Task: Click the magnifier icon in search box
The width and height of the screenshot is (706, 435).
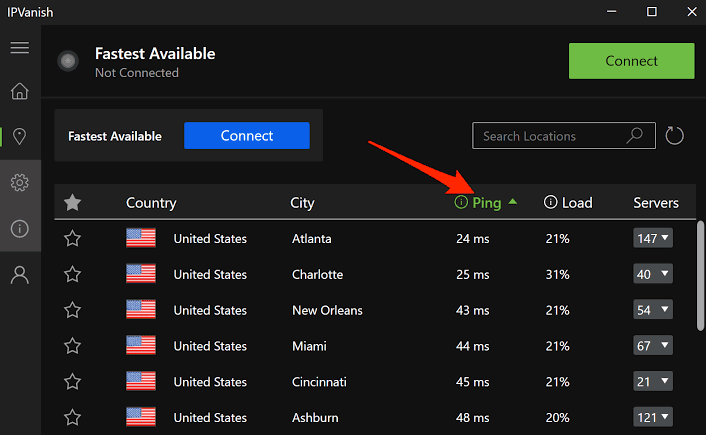Action: (635, 135)
